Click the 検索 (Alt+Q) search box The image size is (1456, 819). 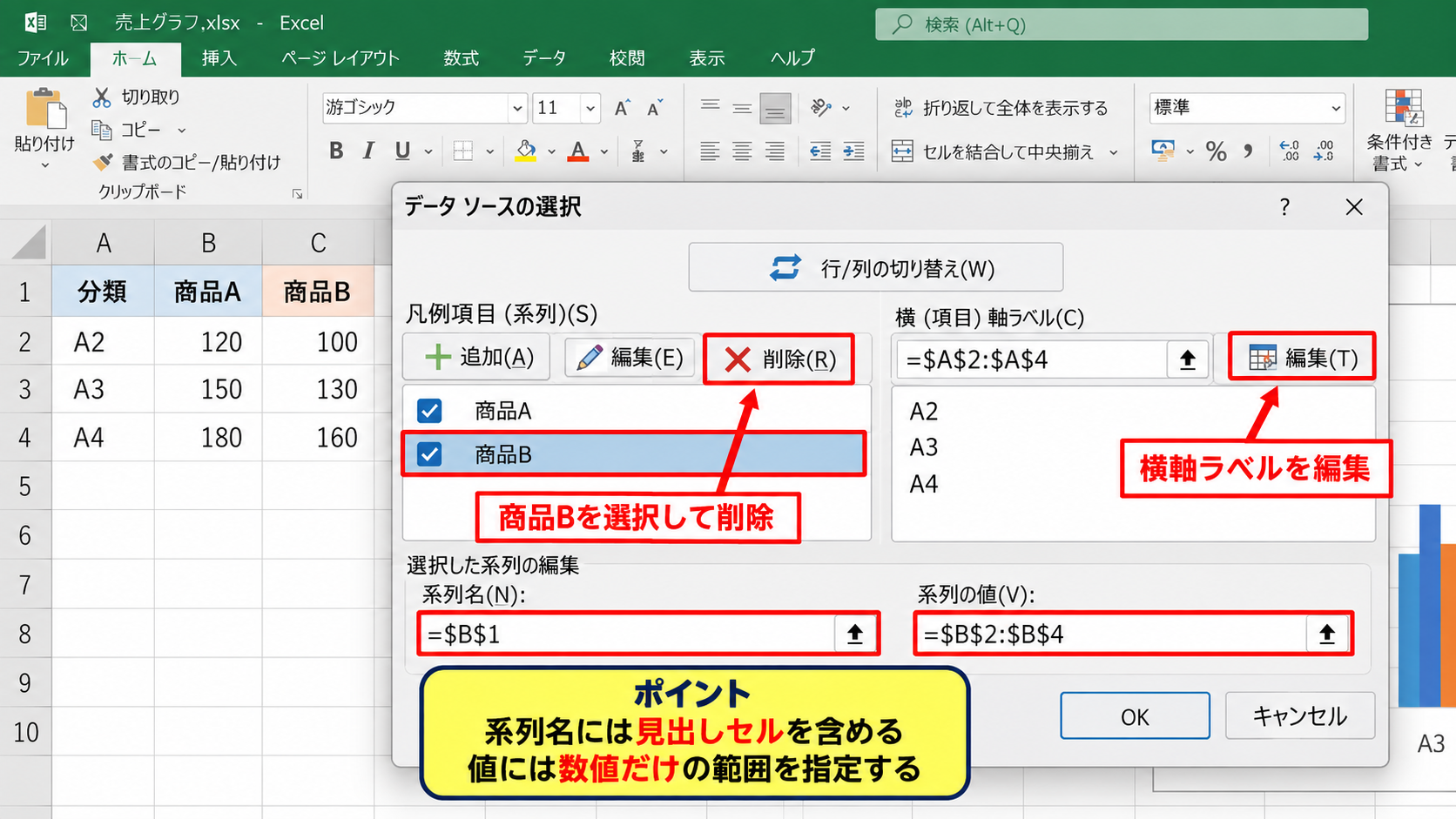click(1122, 24)
